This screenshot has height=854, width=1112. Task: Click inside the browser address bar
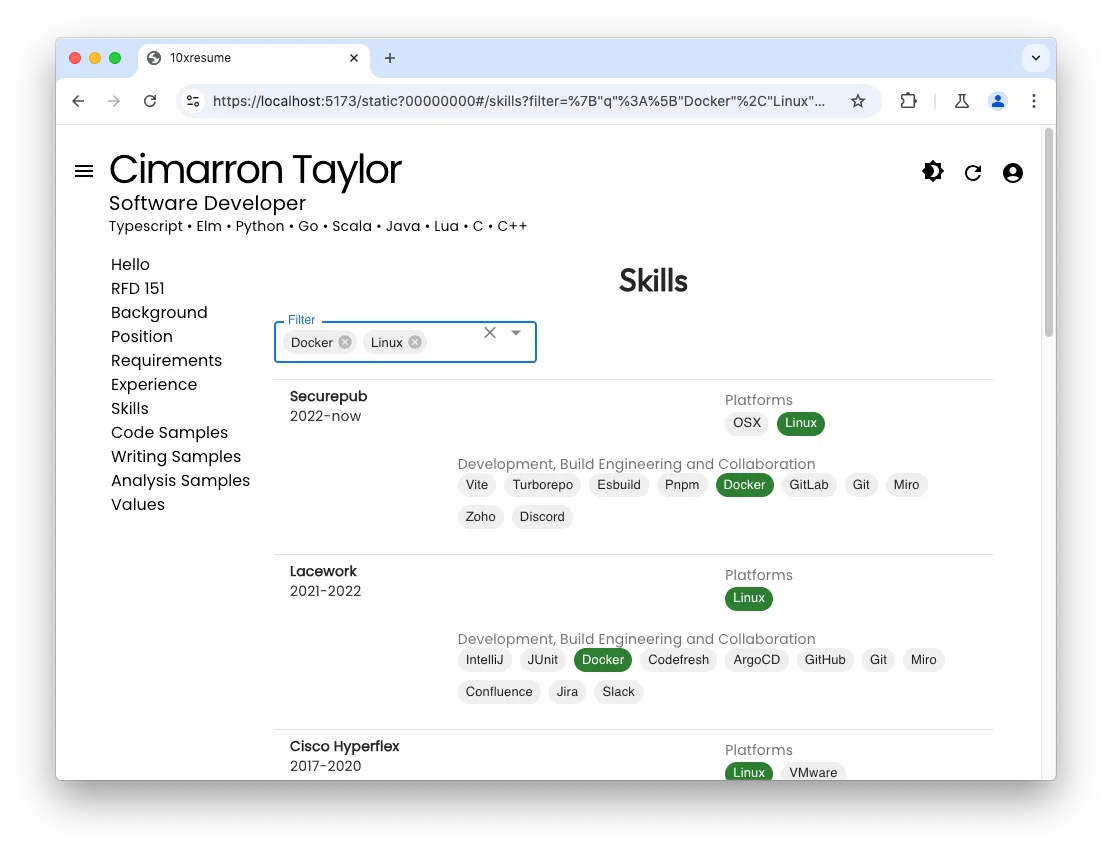point(500,101)
